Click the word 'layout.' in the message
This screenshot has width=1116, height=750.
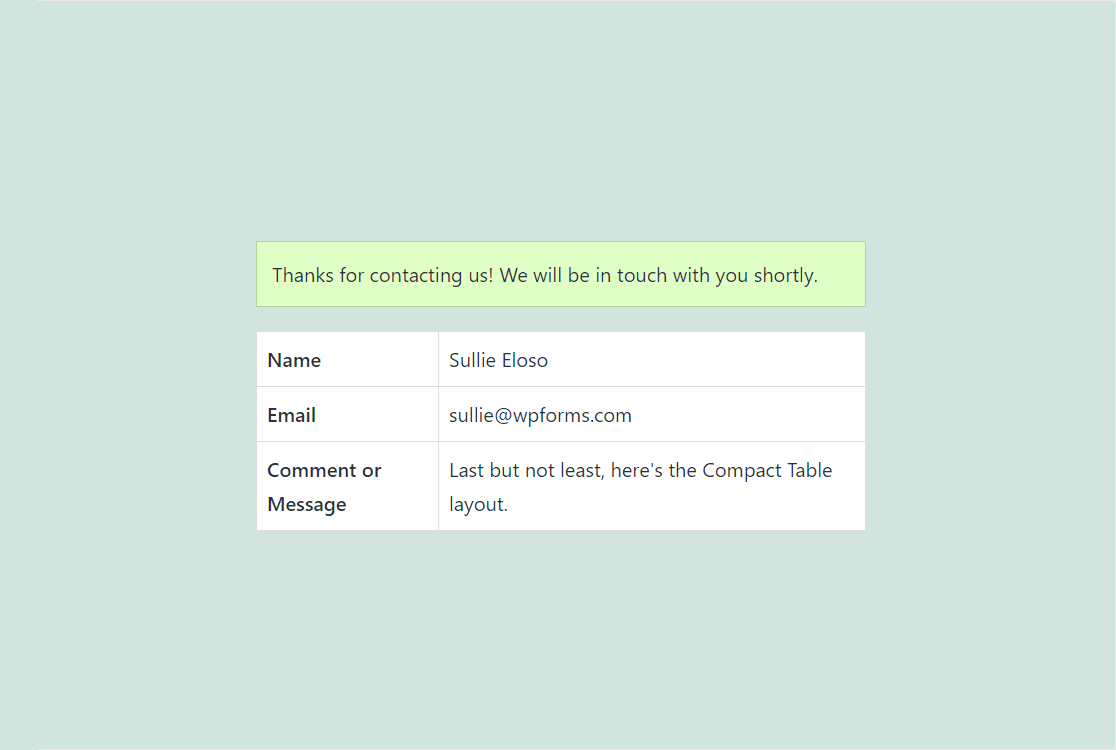(478, 505)
